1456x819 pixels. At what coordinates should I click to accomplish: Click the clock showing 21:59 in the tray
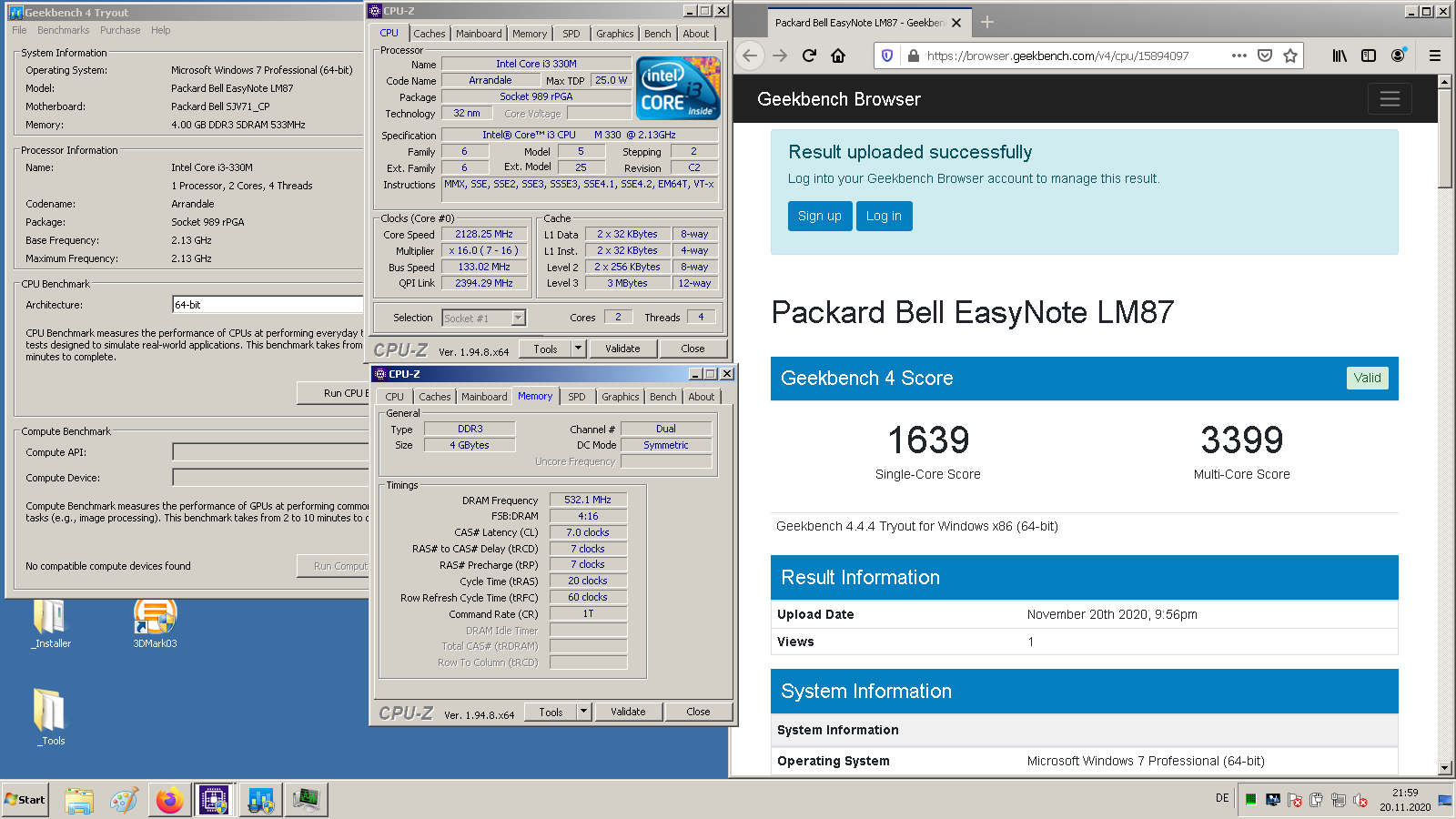click(x=1405, y=793)
